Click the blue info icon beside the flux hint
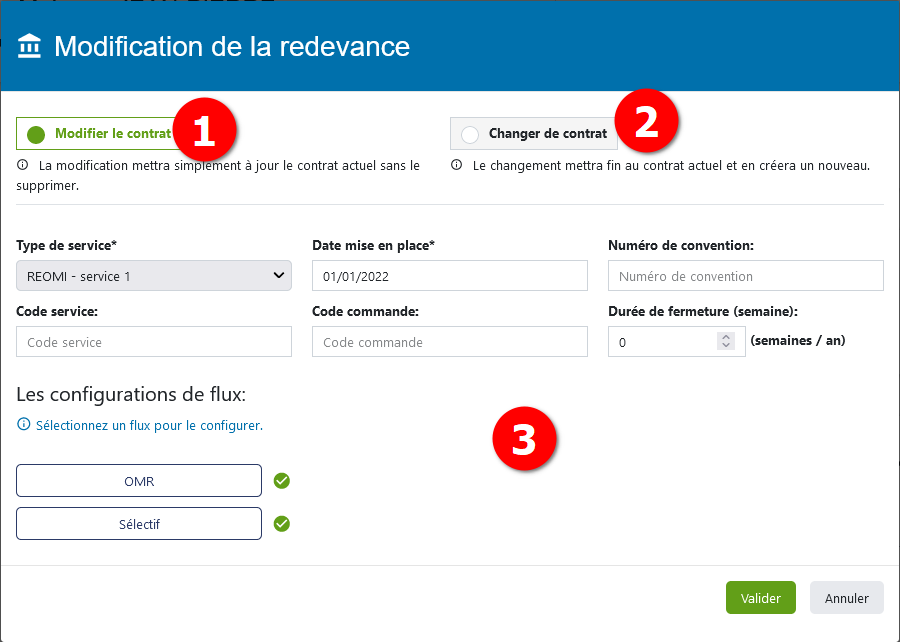The height and width of the screenshot is (642, 900). [22, 425]
